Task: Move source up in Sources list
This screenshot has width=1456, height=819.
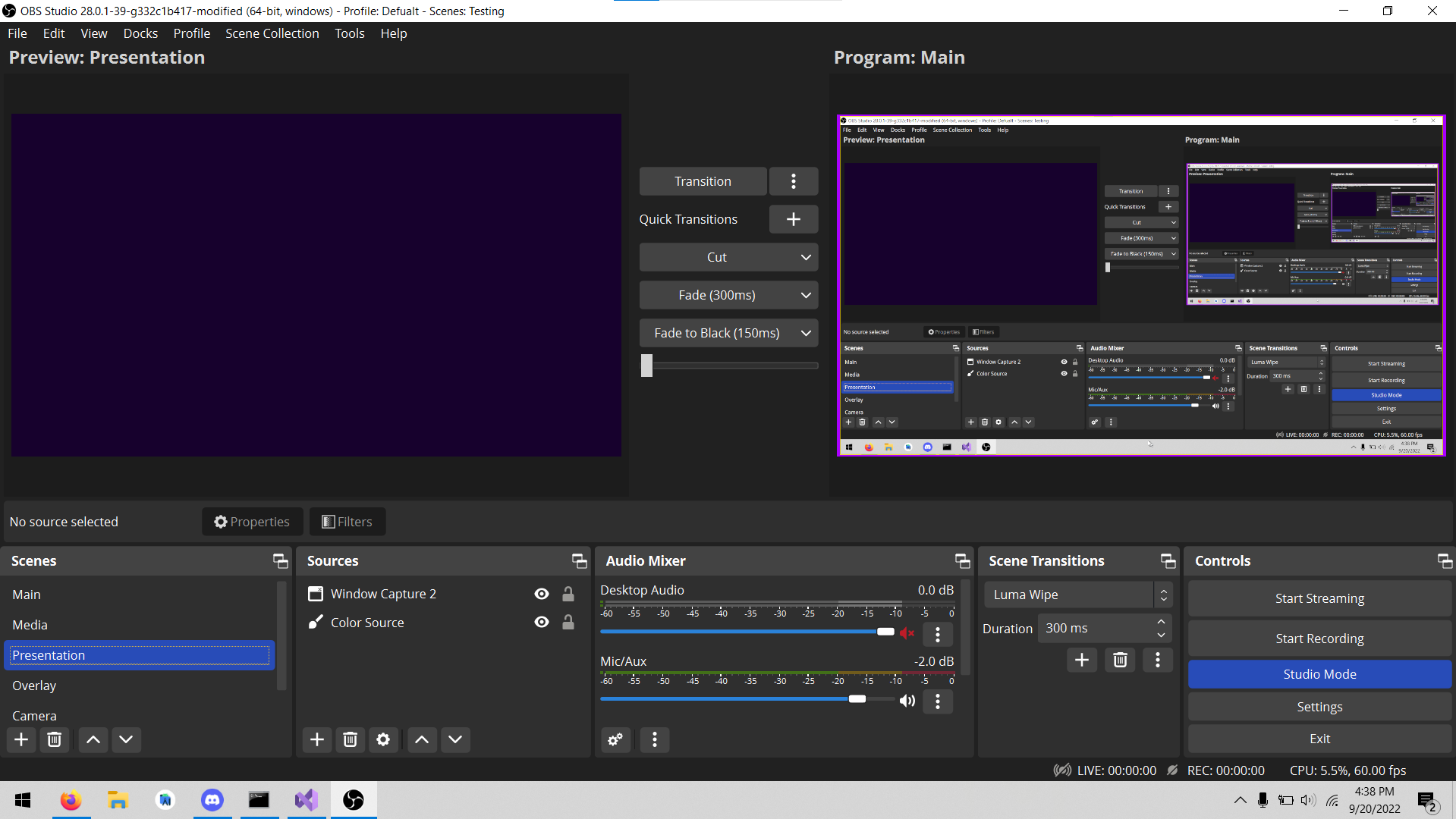Action: click(422, 739)
